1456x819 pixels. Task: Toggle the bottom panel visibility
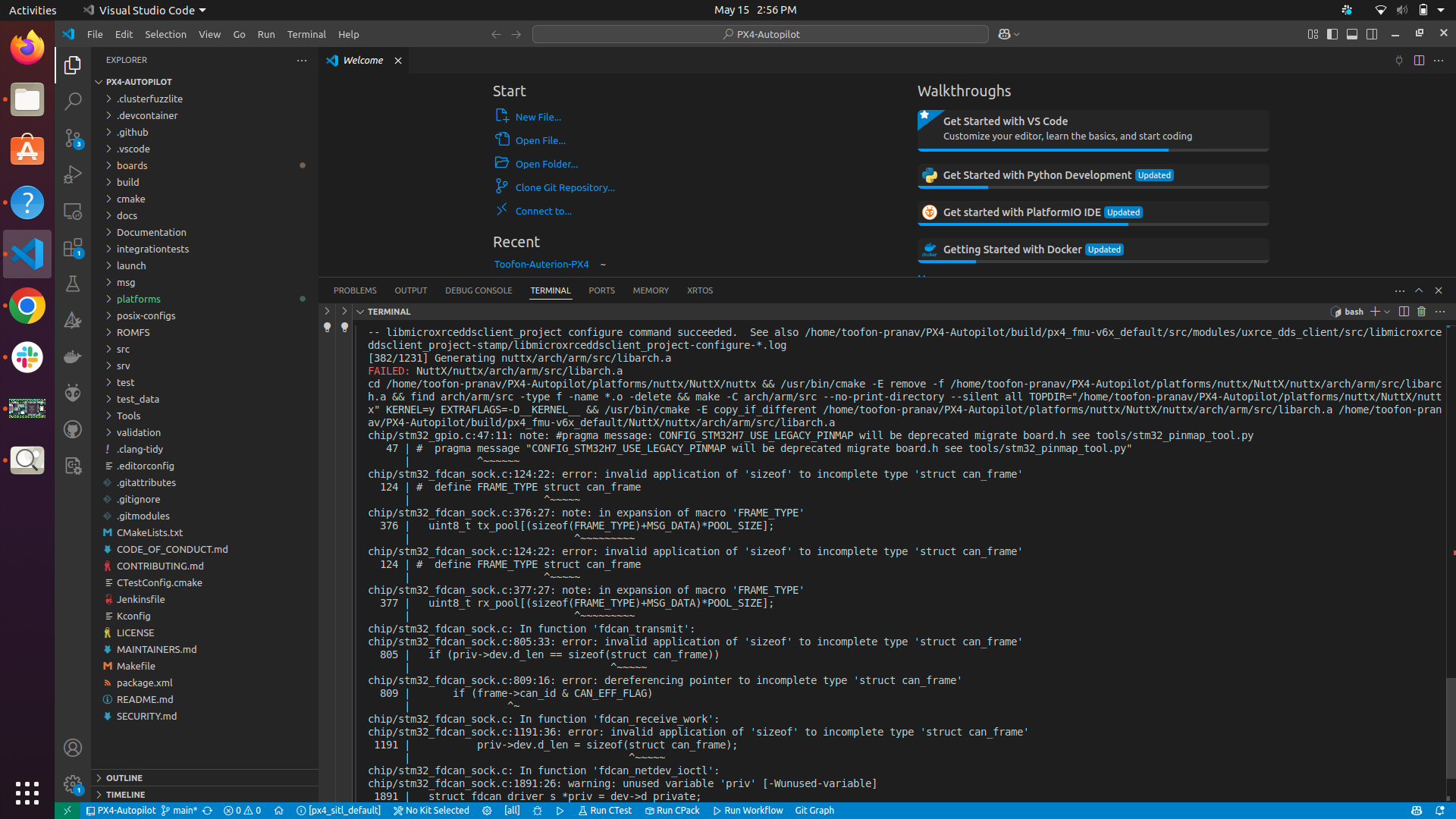[1352, 34]
